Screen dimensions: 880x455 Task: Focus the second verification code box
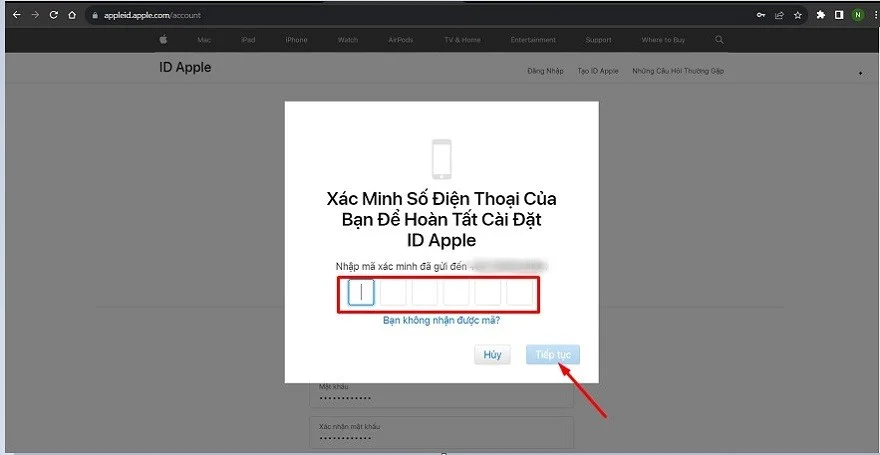tap(393, 292)
